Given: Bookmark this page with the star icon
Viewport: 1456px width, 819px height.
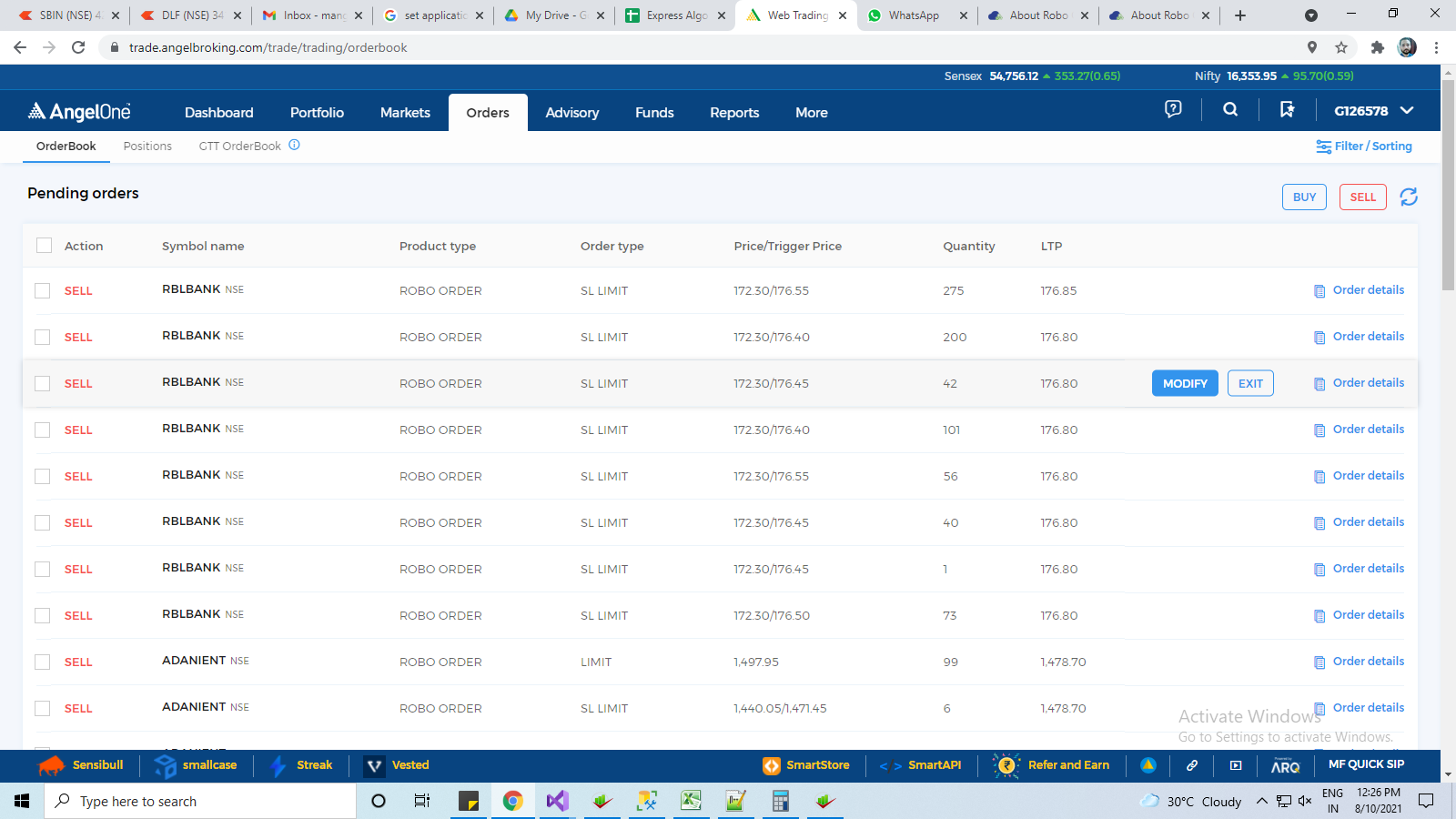Looking at the screenshot, I should 1341,47.
